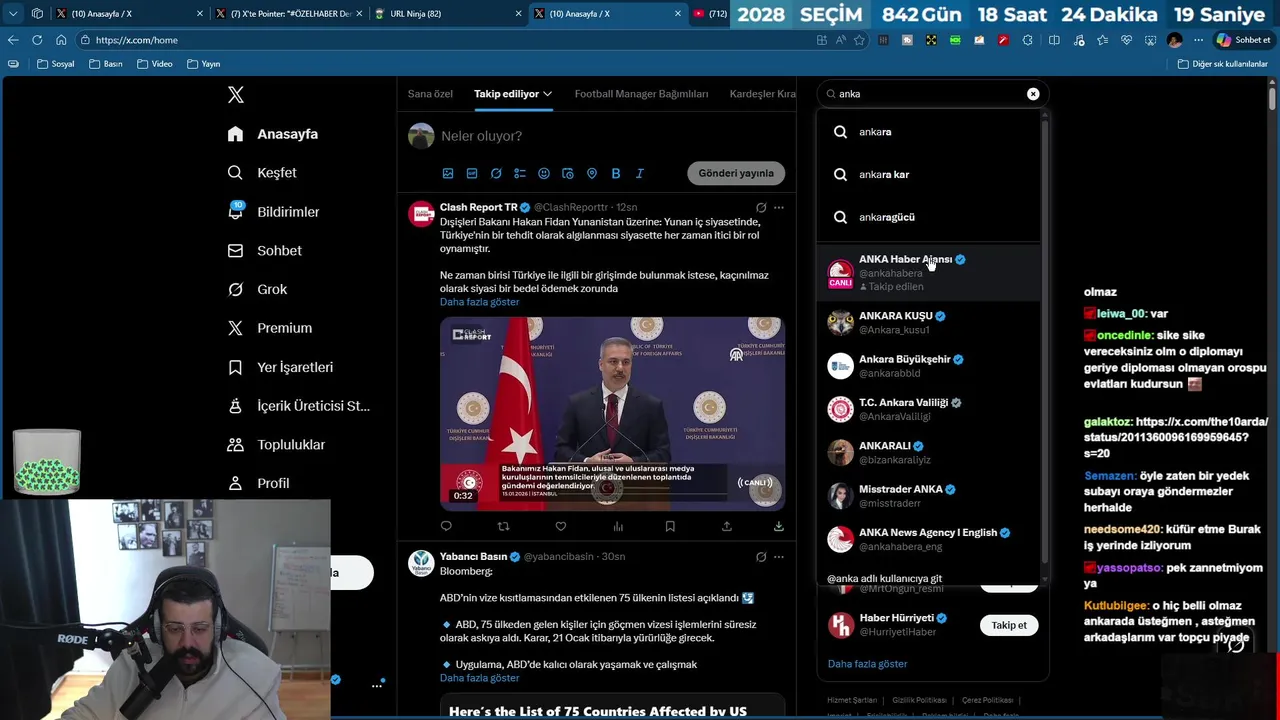Select the ankara kar search suggestion
The height and width of the screenshot is (720, 1280).
[x=929, y=174]
